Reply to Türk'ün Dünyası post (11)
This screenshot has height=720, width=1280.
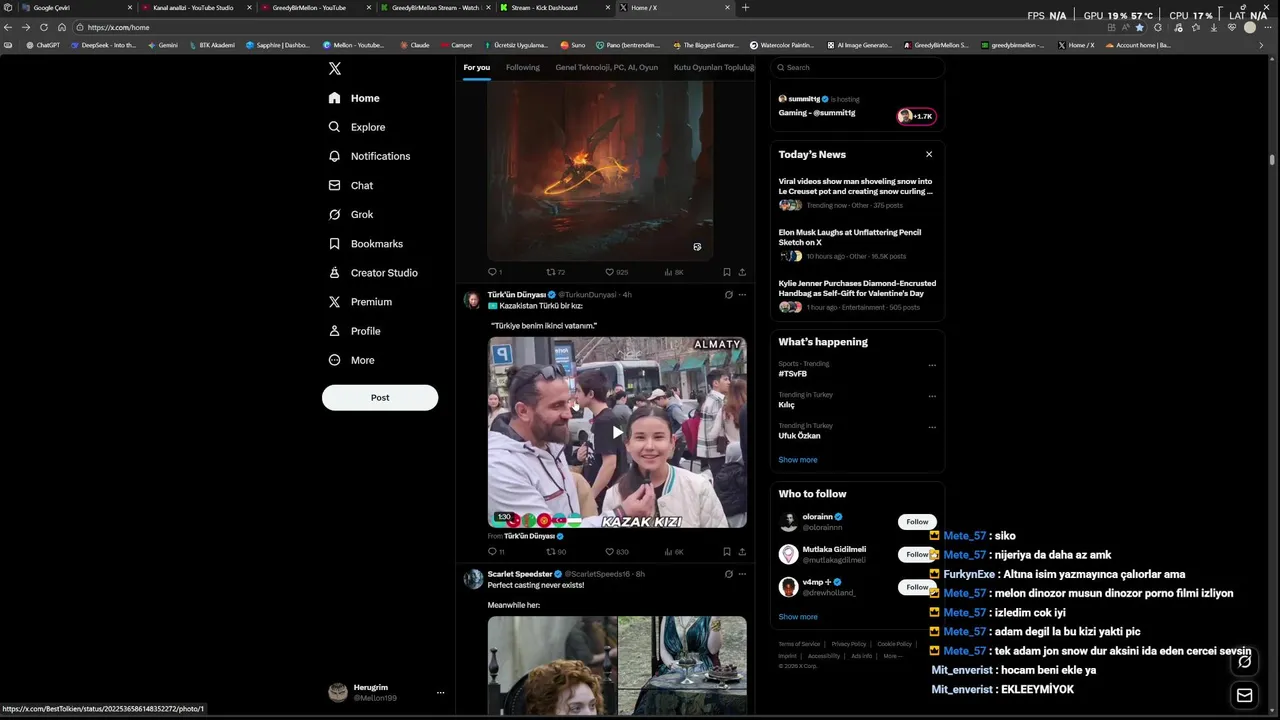pos(495,551)
